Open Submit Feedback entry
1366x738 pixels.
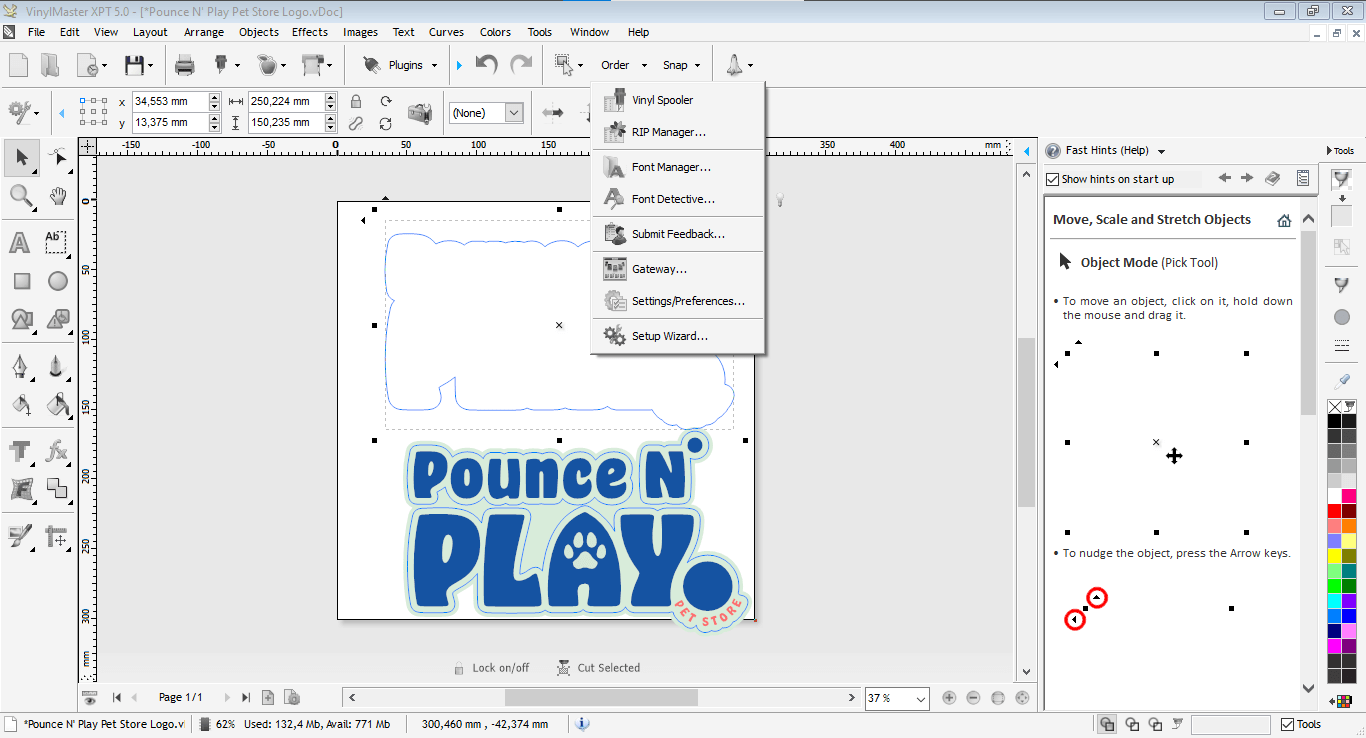[678, 234]
